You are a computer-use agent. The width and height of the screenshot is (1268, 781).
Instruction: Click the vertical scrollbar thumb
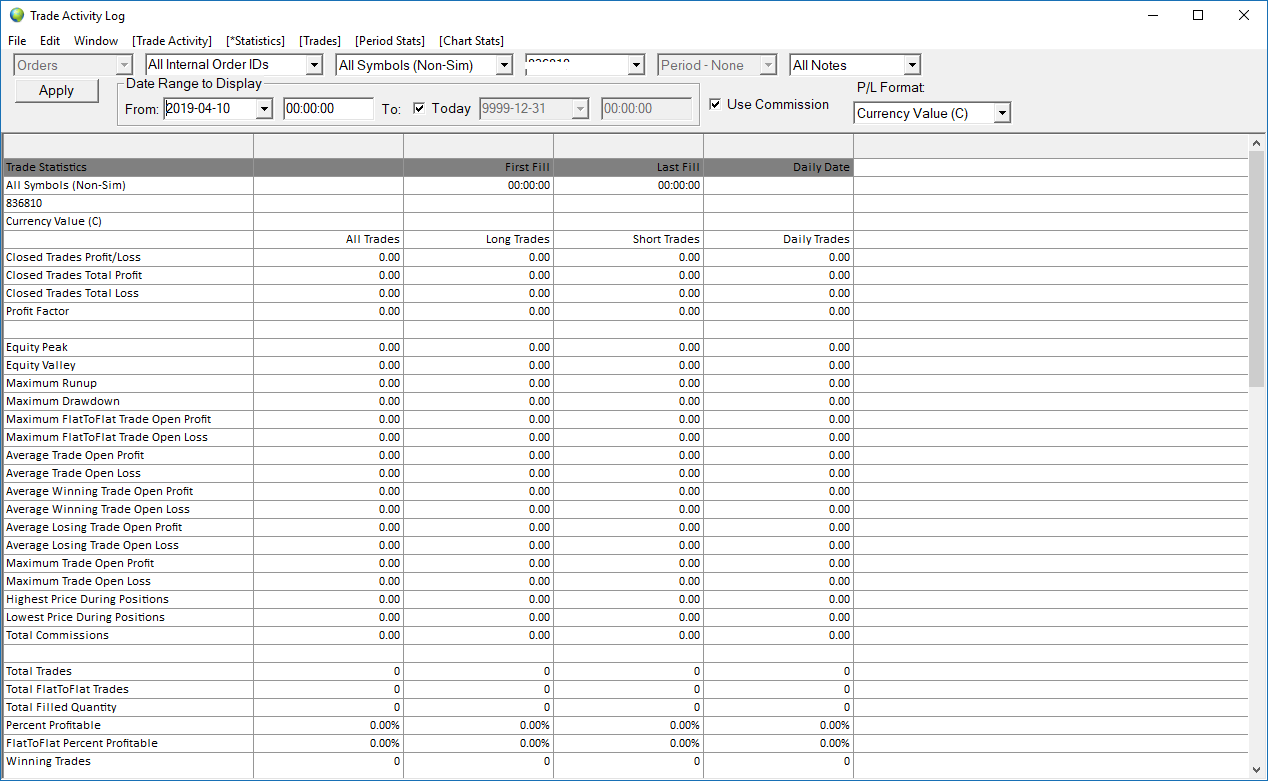click(x=1257, y=270)
